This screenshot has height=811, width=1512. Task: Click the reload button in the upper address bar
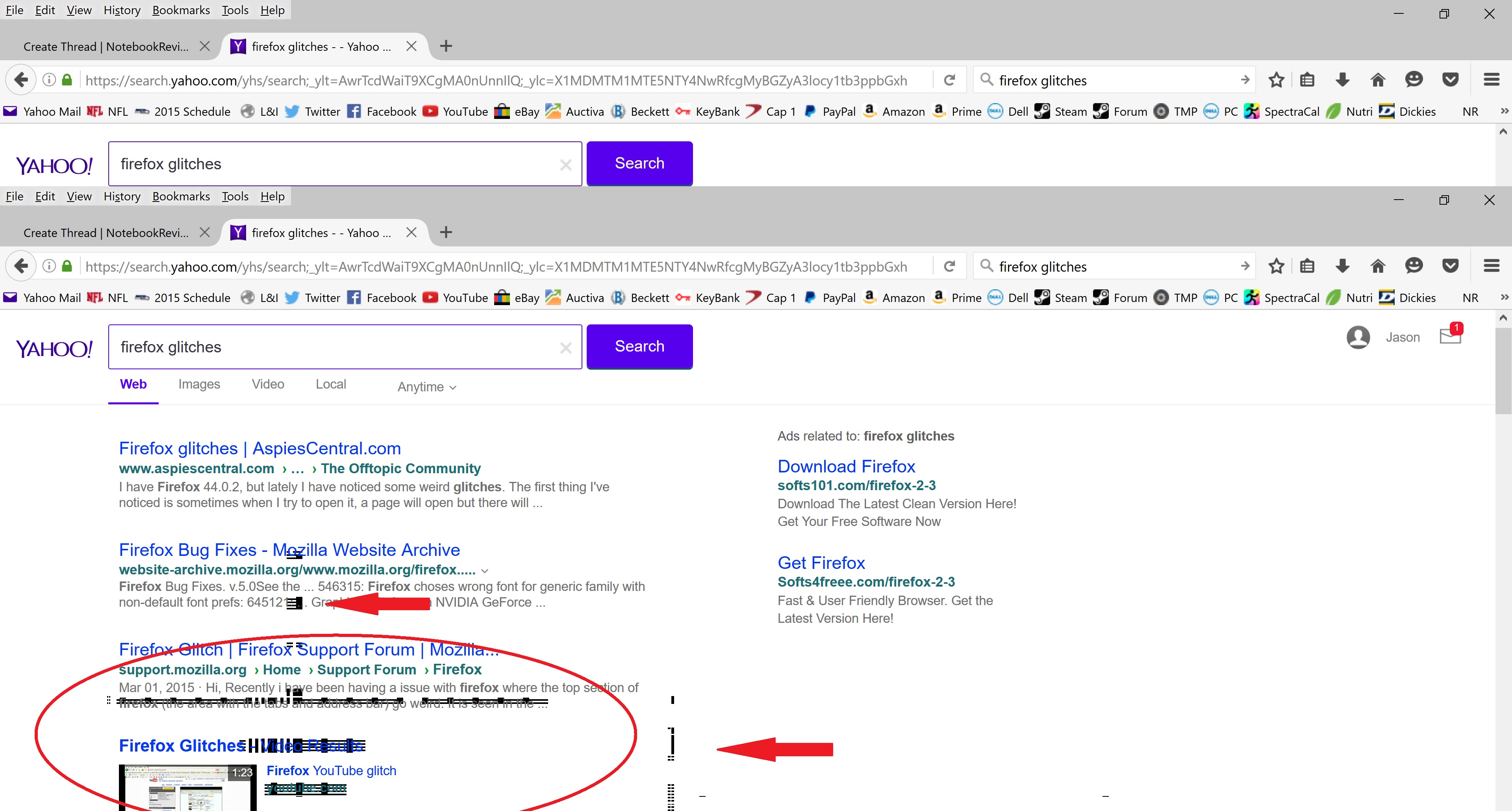click(x=949, y=80)
